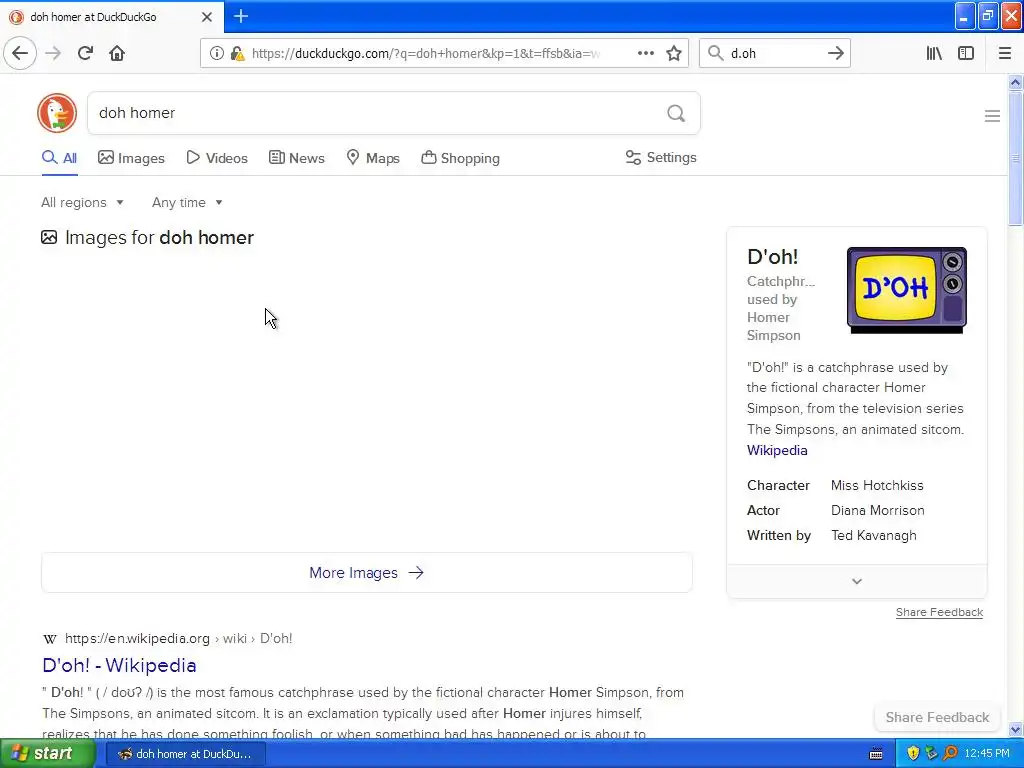Expand the All regions dropdown

(x=82, y=202)
